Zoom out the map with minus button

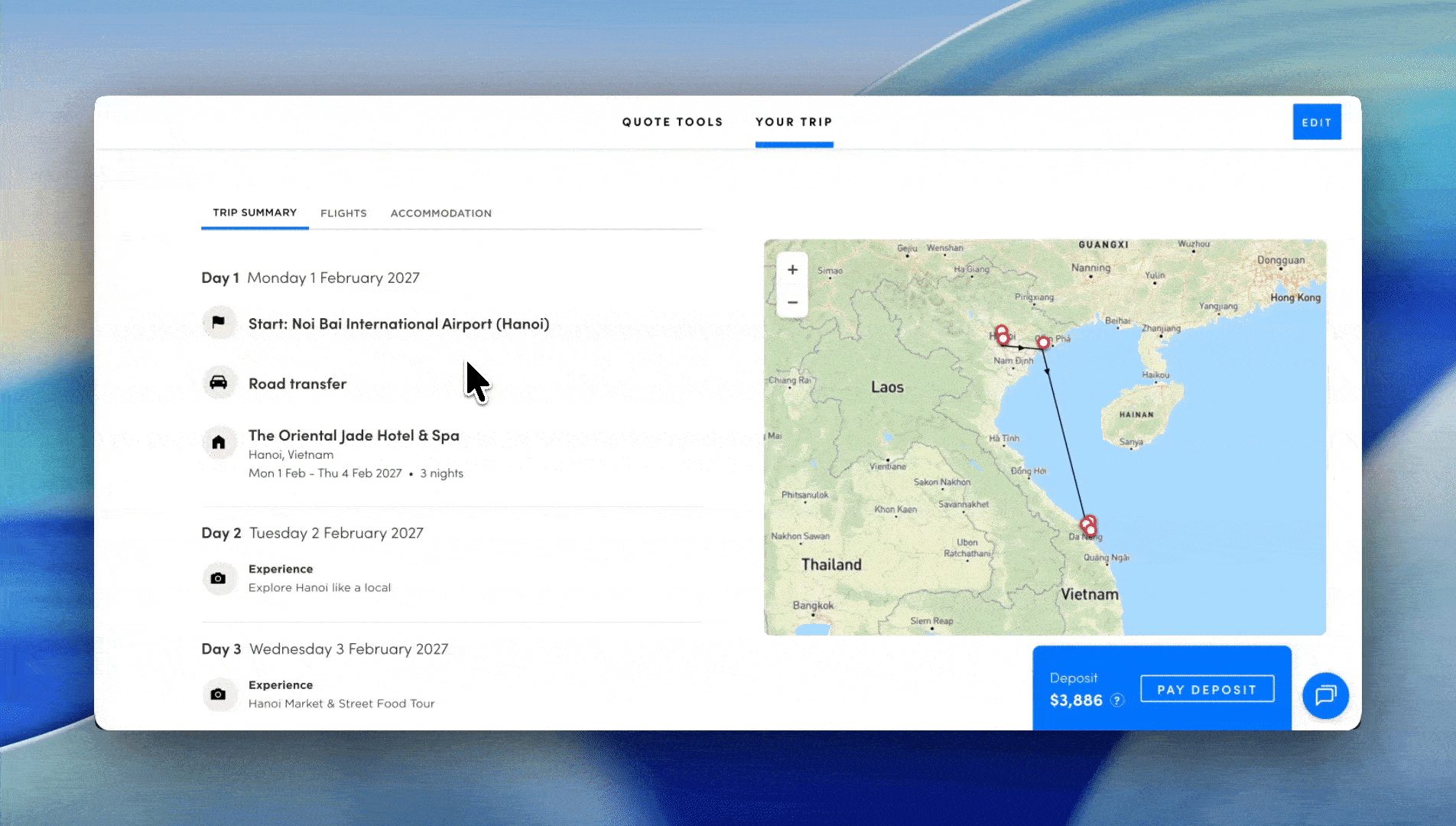(792, 302)
